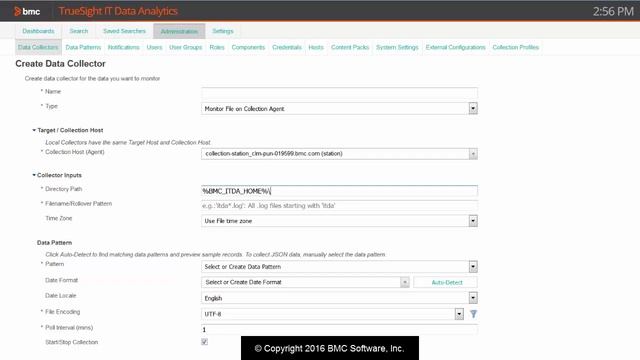The image size is (640, 360).
Task: Open the Search tab
Action: [79, 31]
